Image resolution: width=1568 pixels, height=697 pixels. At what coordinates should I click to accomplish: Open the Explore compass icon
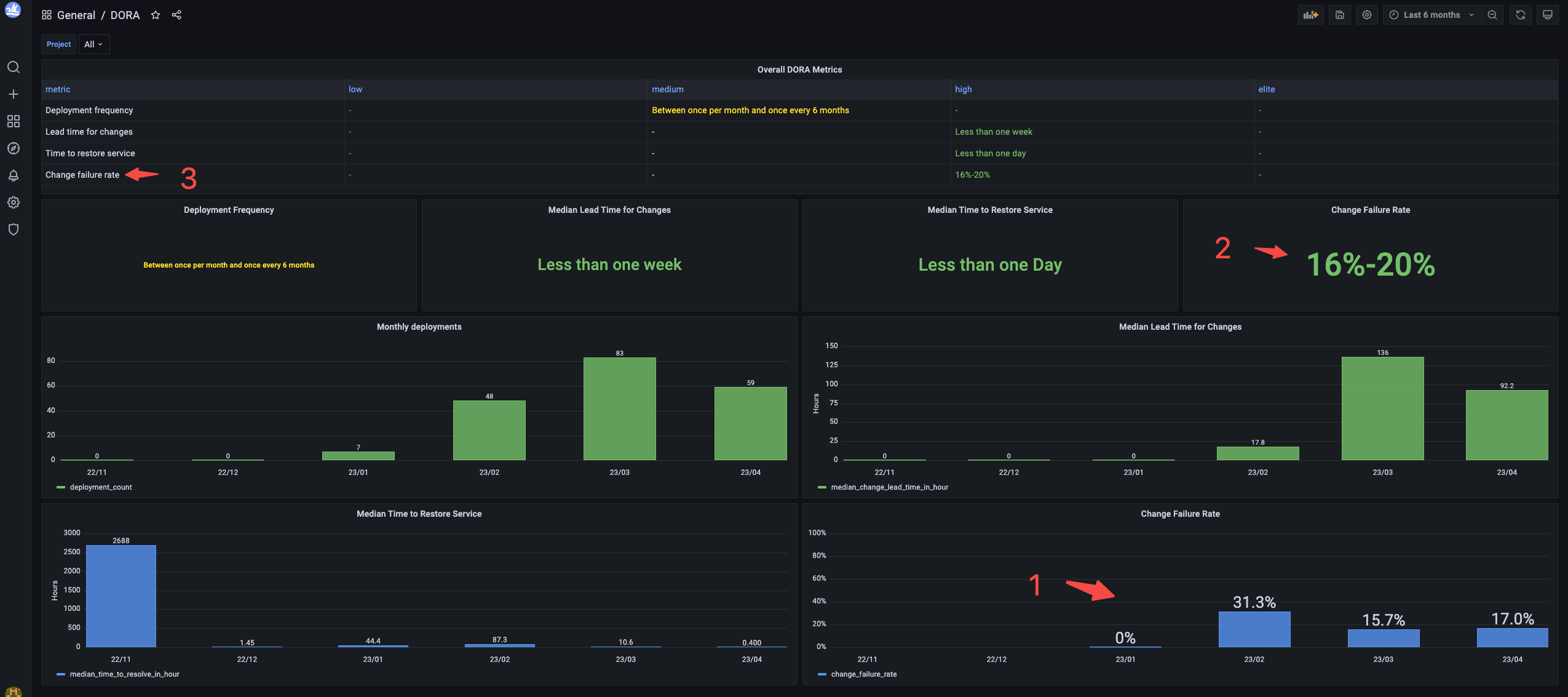coord(14,148)
